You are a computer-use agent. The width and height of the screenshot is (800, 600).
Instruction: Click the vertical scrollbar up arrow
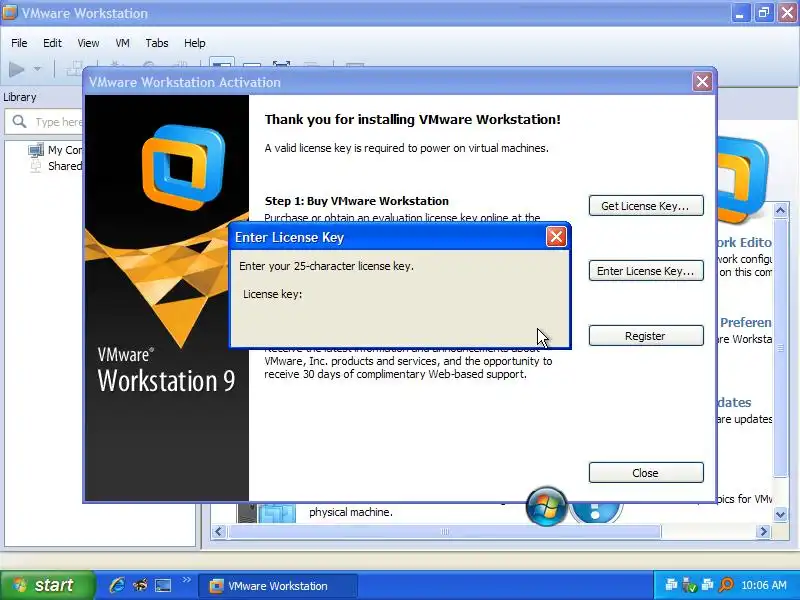click(780, 210)
